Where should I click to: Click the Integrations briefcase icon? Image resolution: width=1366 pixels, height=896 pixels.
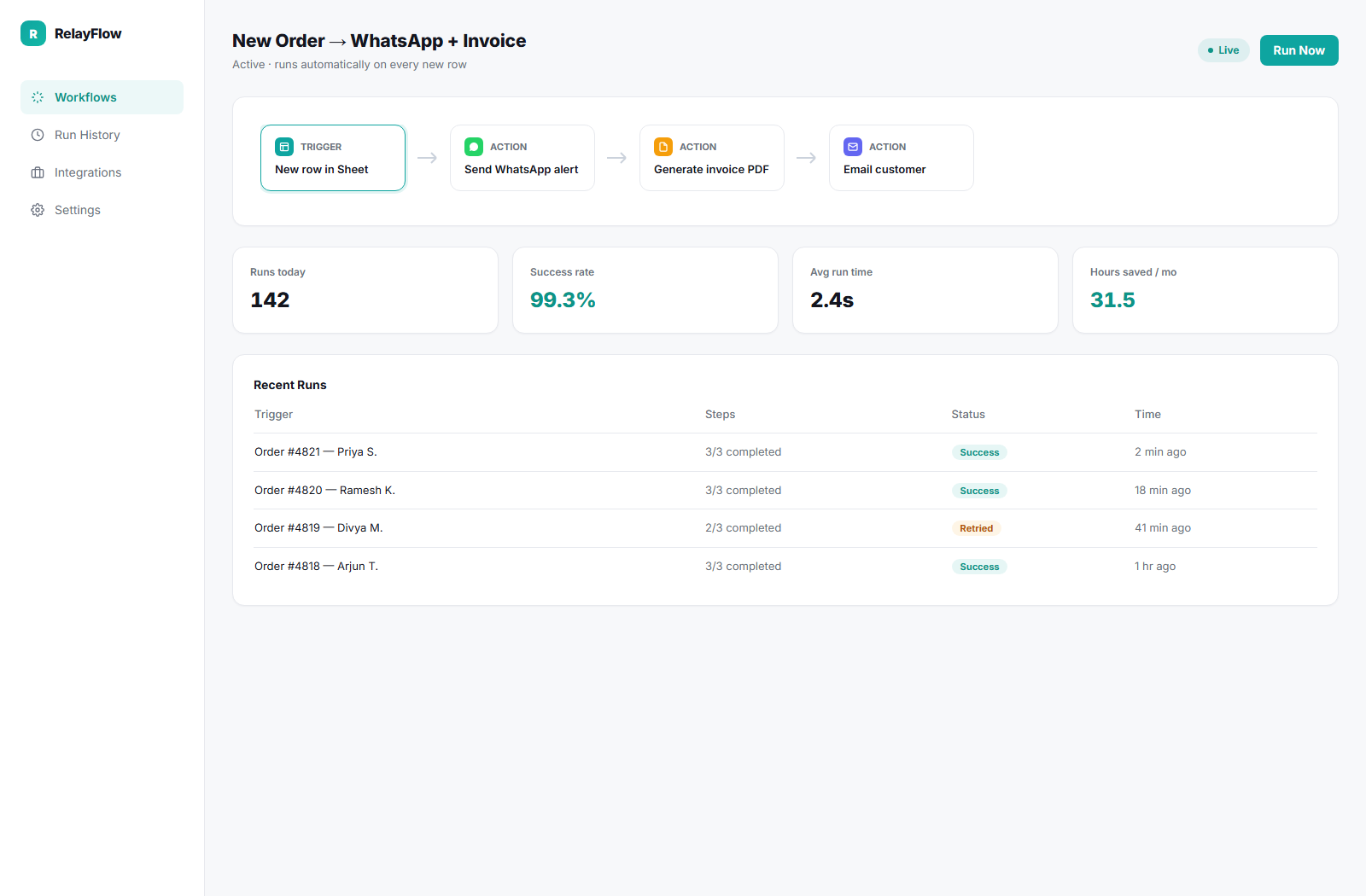38,172
